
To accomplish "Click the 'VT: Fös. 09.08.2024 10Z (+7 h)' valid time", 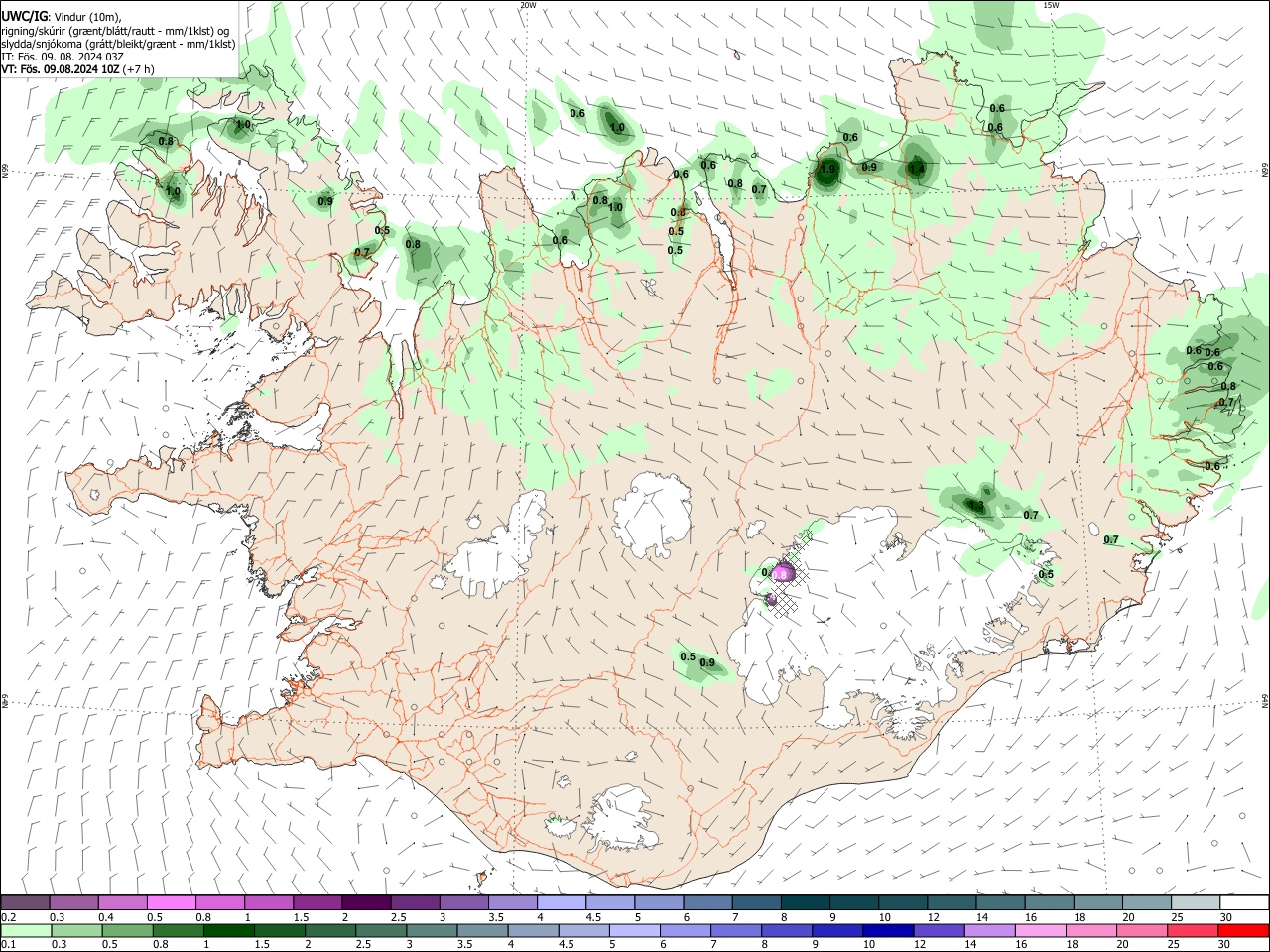I will click(x=77, y=69).
